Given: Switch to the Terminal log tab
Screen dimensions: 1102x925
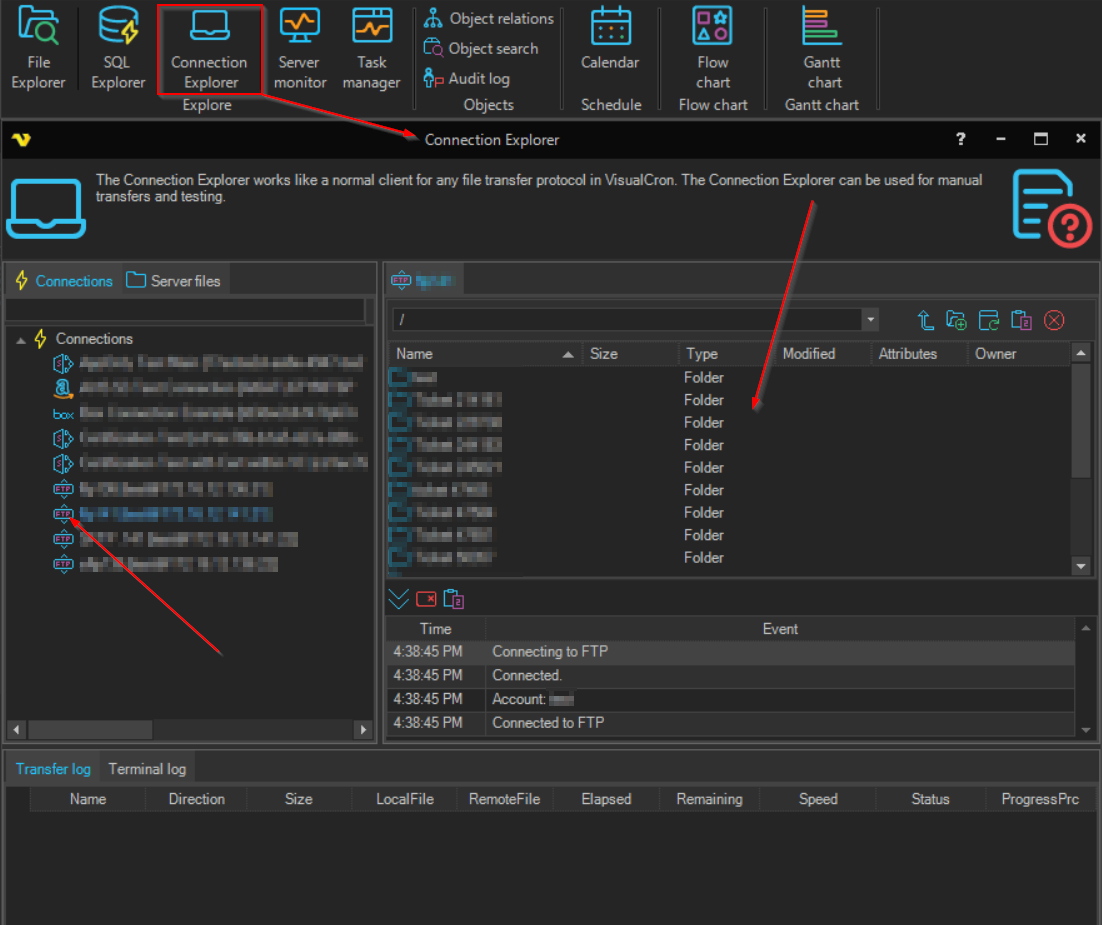Looking at the screenshot, I should tap(147, 769).
